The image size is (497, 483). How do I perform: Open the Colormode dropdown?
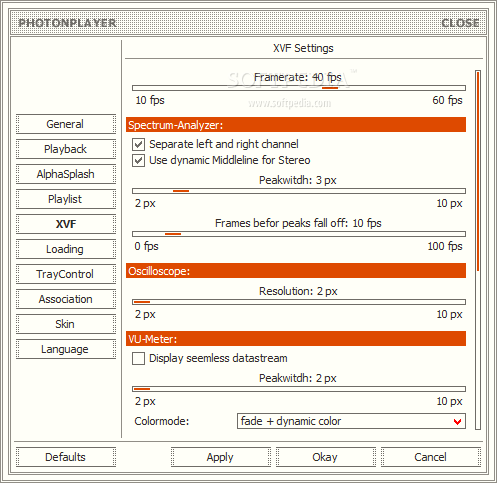(x=351, y=421)
